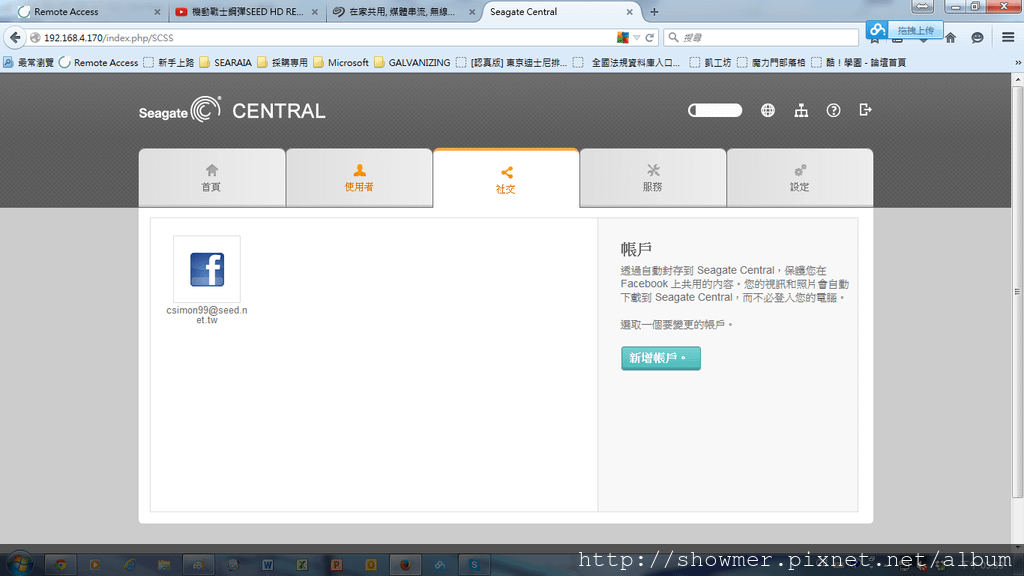Open the 魔力門部落格 bookmark
The height and width of the screenshot is (576, 1024).
coord(771,63)
